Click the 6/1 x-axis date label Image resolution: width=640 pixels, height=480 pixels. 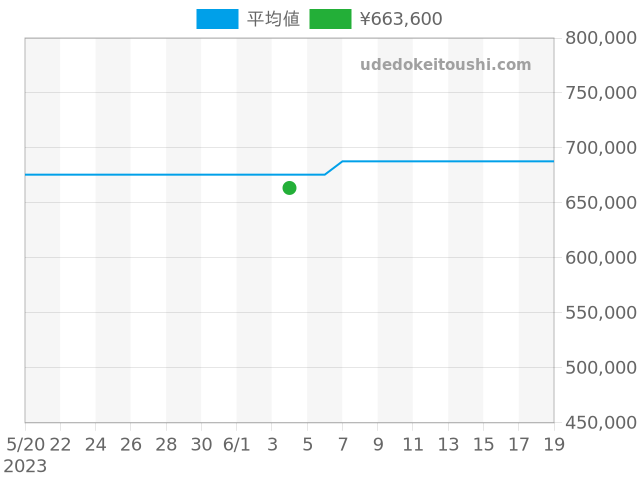tap(236, 444)
